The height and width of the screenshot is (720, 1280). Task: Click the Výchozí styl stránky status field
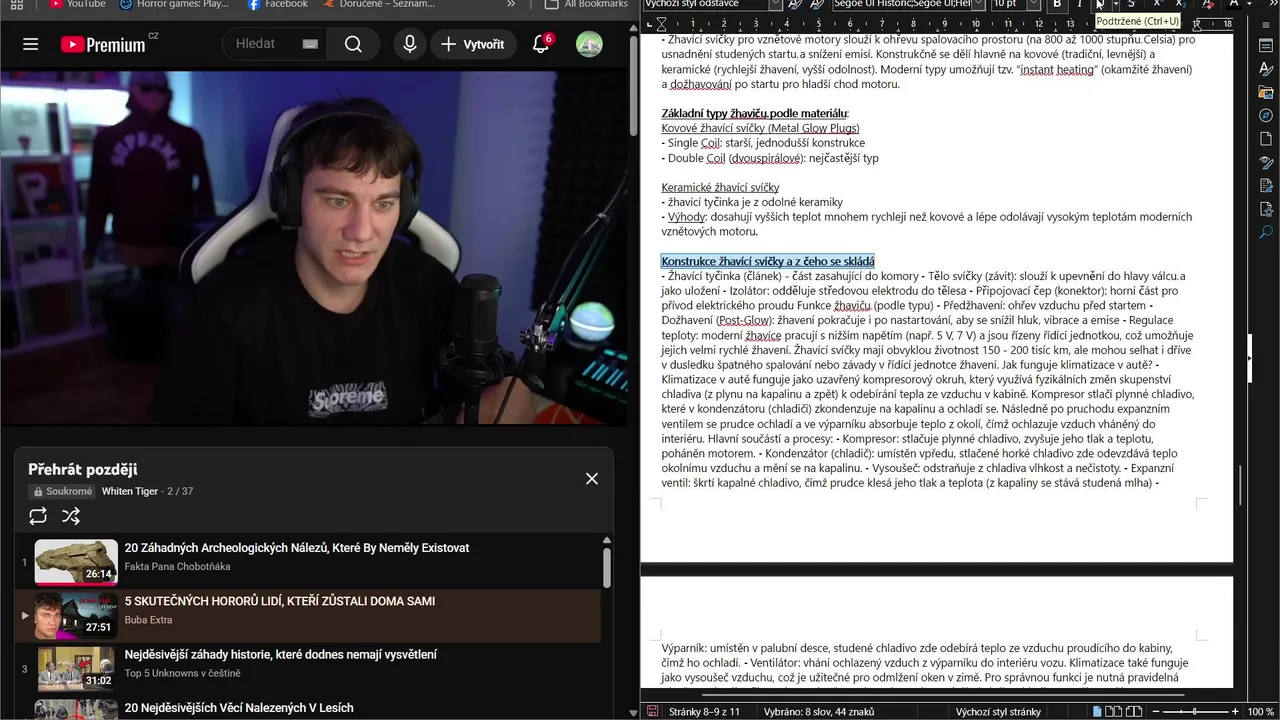pos(998,712)
